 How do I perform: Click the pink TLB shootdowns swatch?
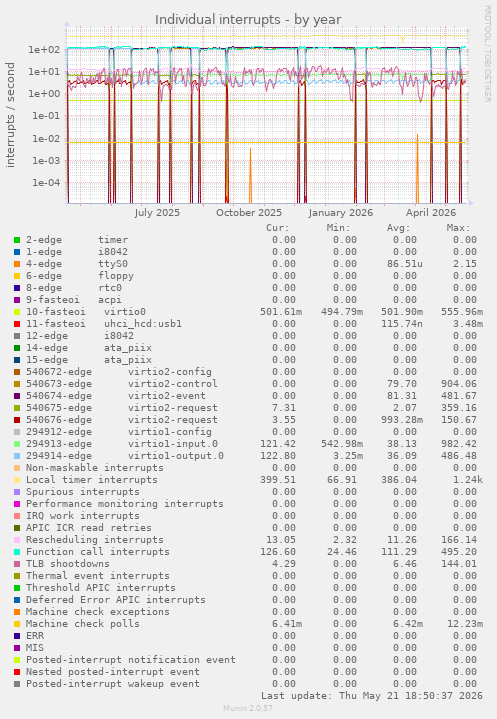17,564
